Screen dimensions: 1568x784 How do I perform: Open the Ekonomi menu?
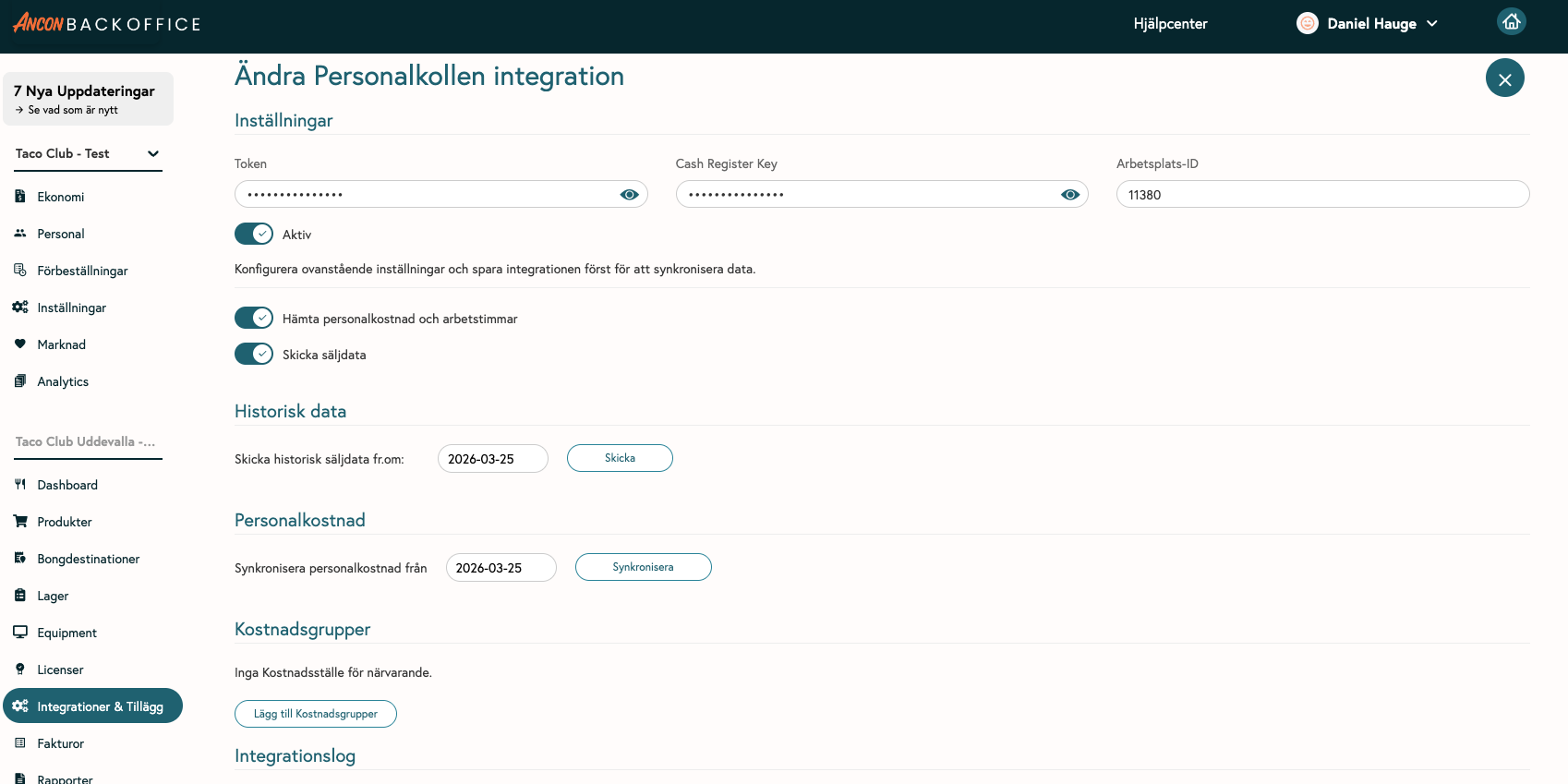(61, 197)
